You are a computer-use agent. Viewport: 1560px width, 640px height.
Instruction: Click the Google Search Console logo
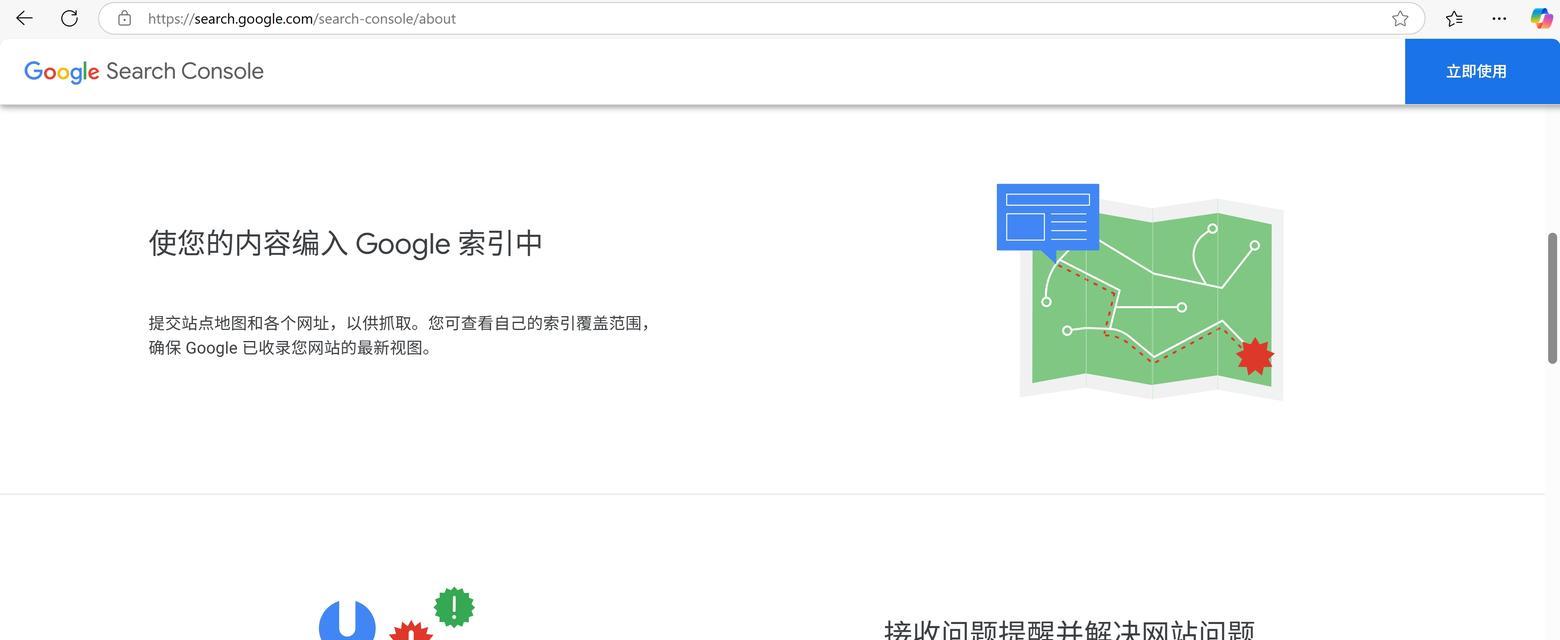point(144,72)
